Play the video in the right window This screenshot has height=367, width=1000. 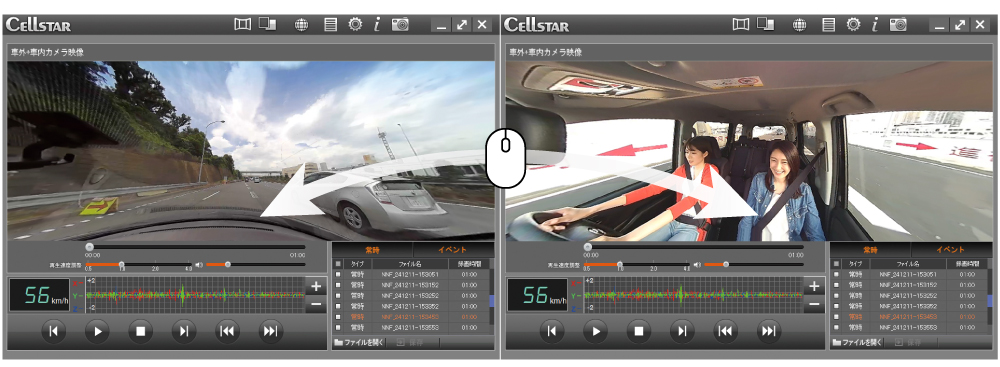(596, 331)
